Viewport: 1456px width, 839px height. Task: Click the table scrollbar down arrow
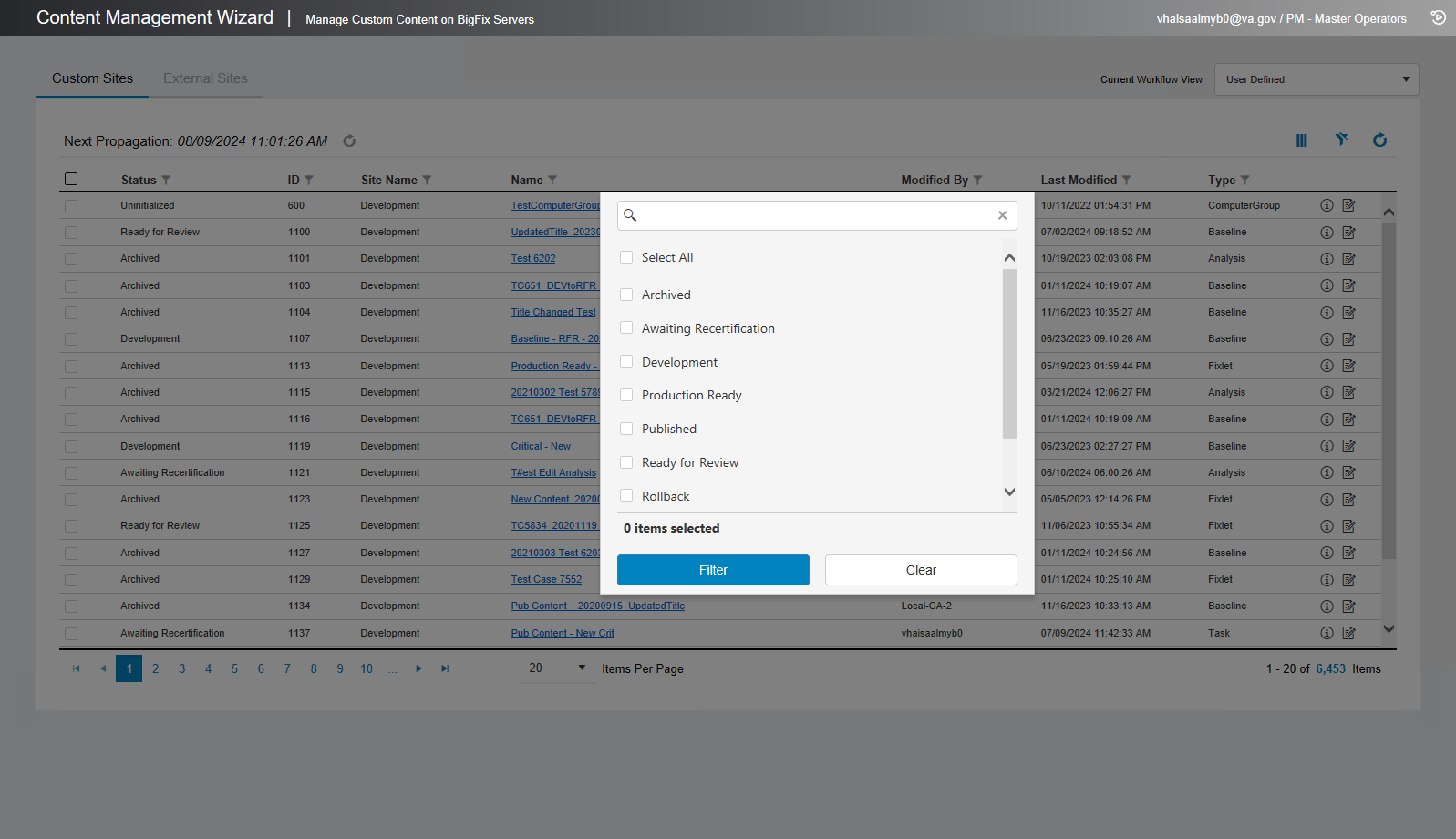tap(1389, 628)
